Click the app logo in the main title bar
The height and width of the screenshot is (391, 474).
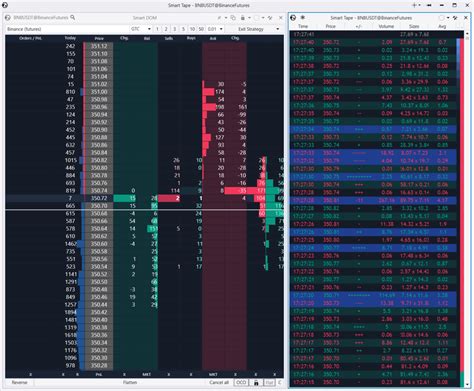5,5
